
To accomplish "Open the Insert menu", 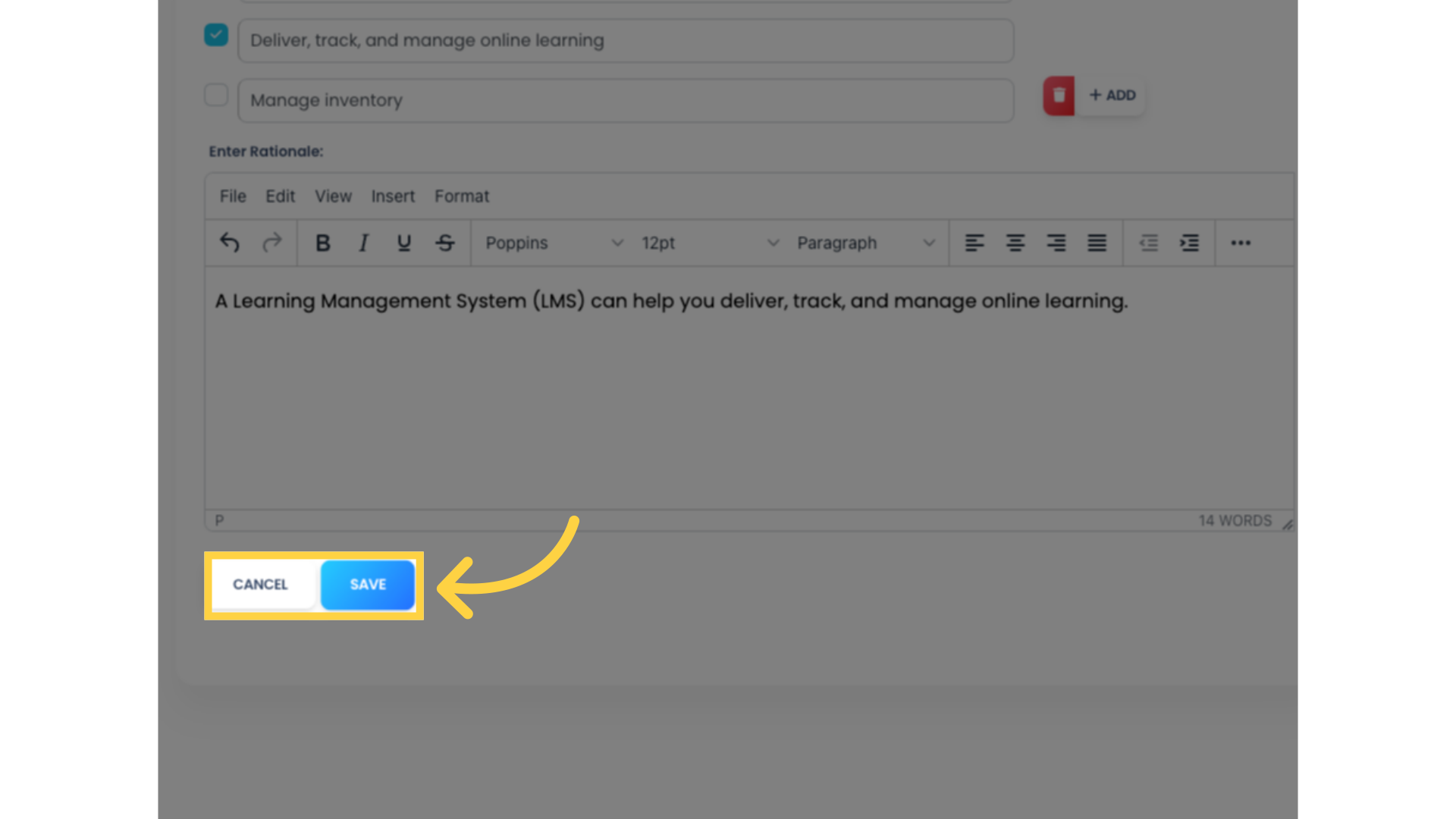I will point(392,196).
